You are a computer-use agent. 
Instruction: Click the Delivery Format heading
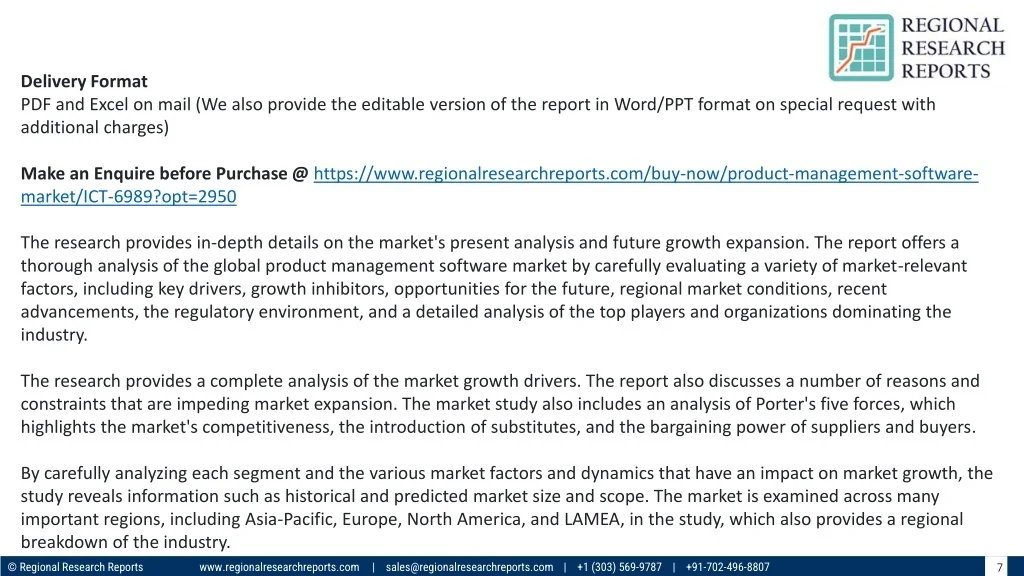84,81
